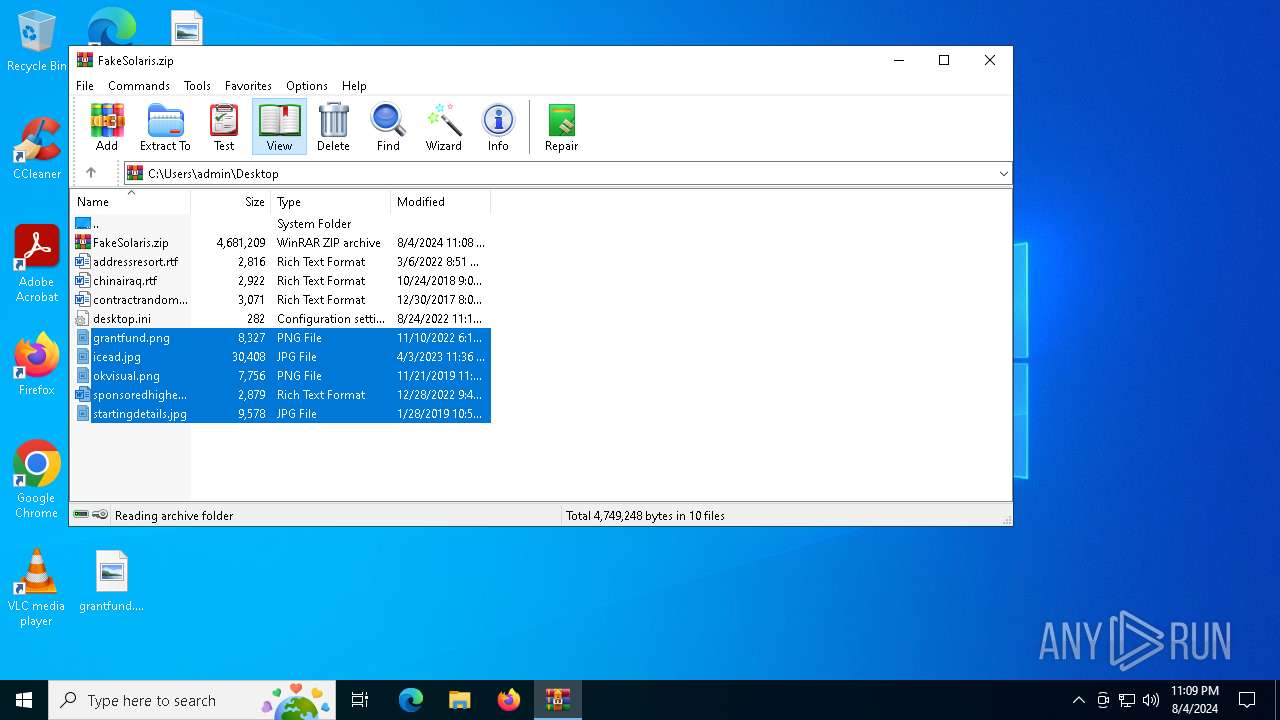Select desktop.ini file
The width and height of the screenshot is (1280, 720).
tap(280, 319)
